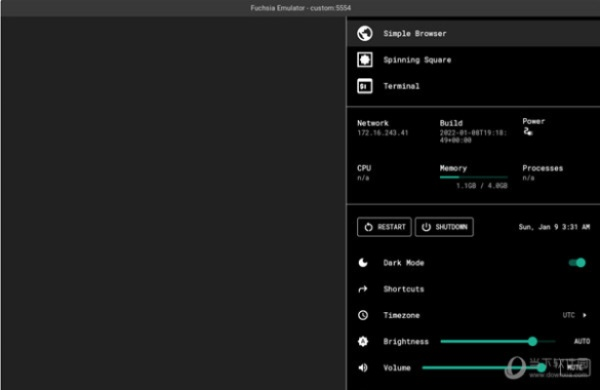Screen dimensions: 600x390
Task: Click the Memory usage bar
Action: tap(474, 177)
